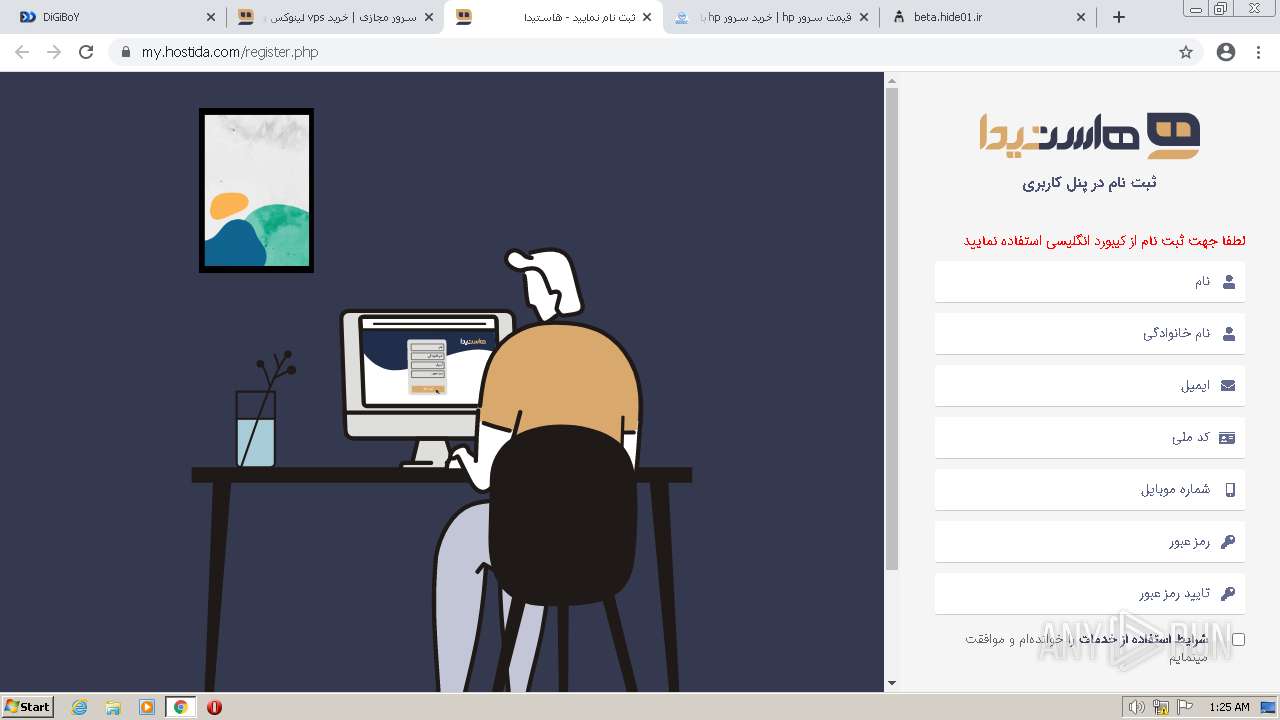This screenshot has height=720, width=1280.
Task: Bookmark this page with star icon
Action: tap(1186, 52)
